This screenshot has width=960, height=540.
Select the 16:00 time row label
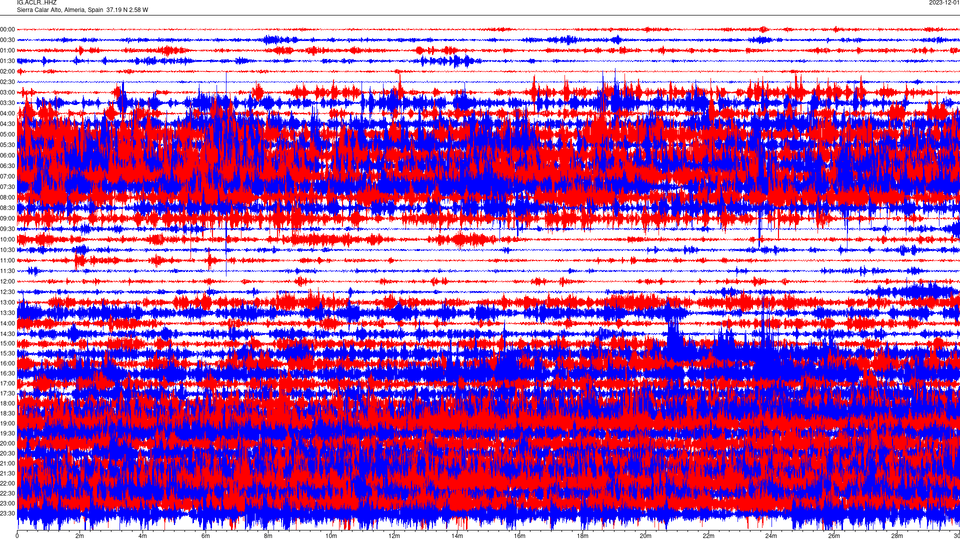click(x=7, y=364)
